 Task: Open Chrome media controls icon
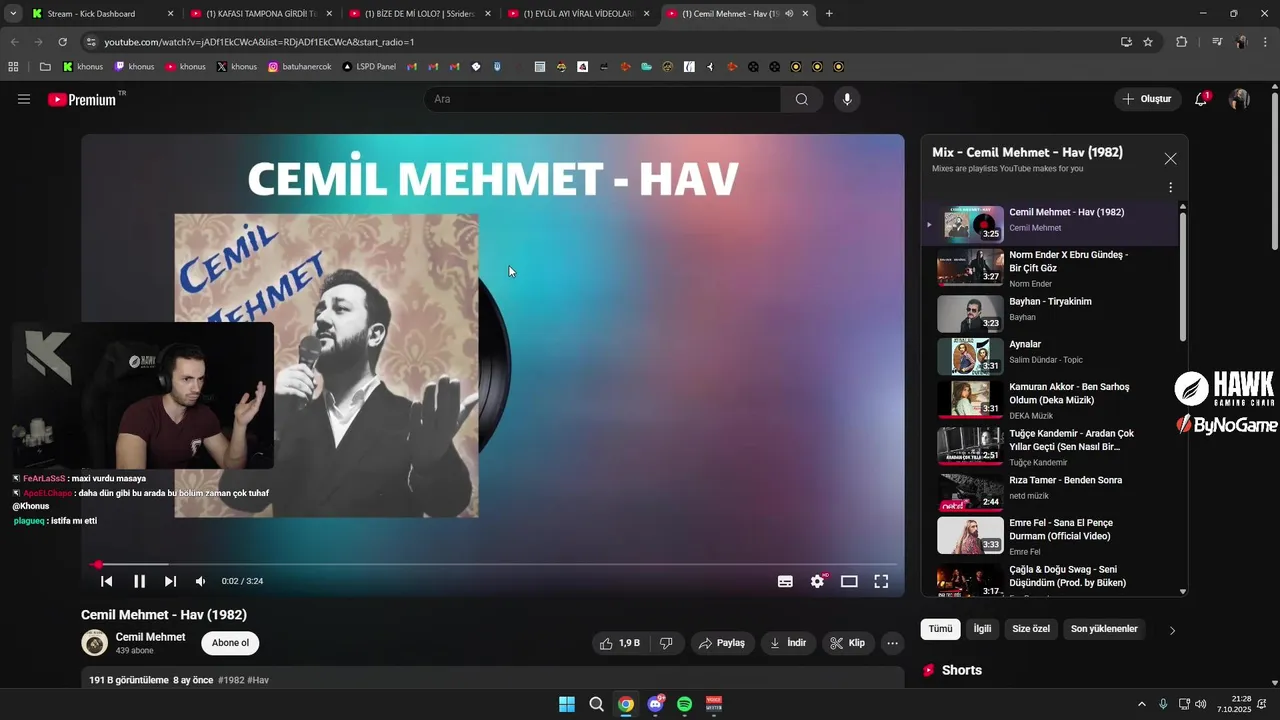(x=1217, y=42)
